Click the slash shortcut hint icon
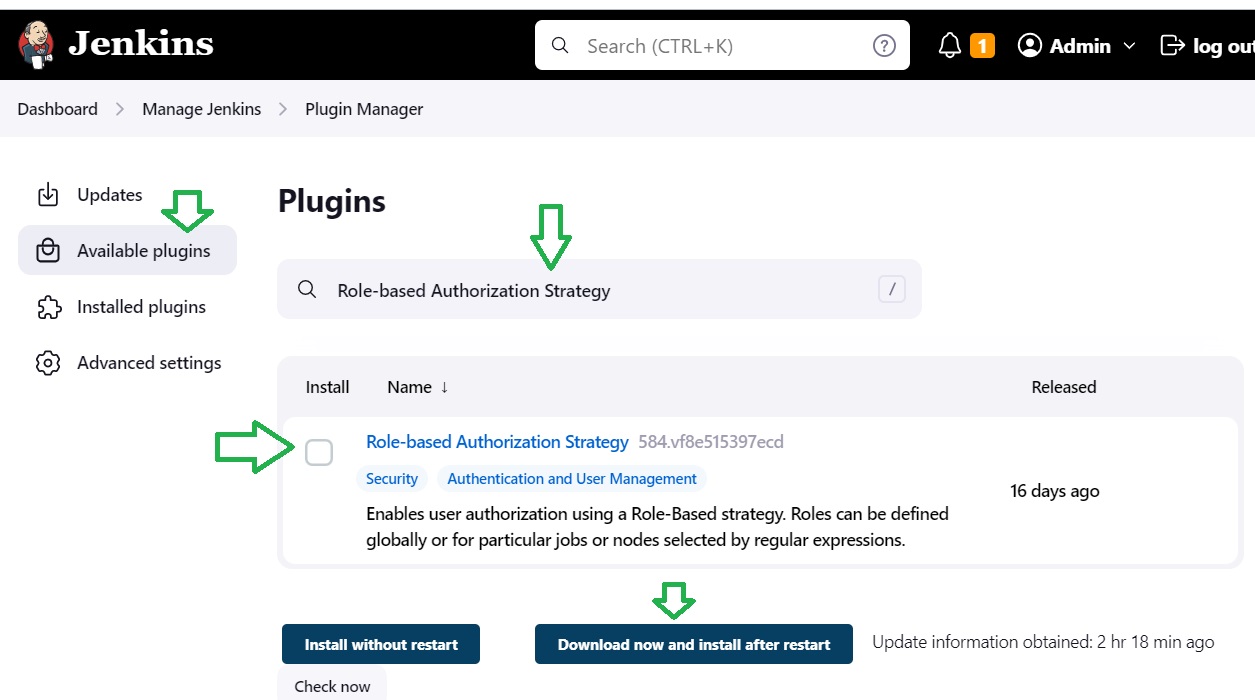 (x=891, y=290)
